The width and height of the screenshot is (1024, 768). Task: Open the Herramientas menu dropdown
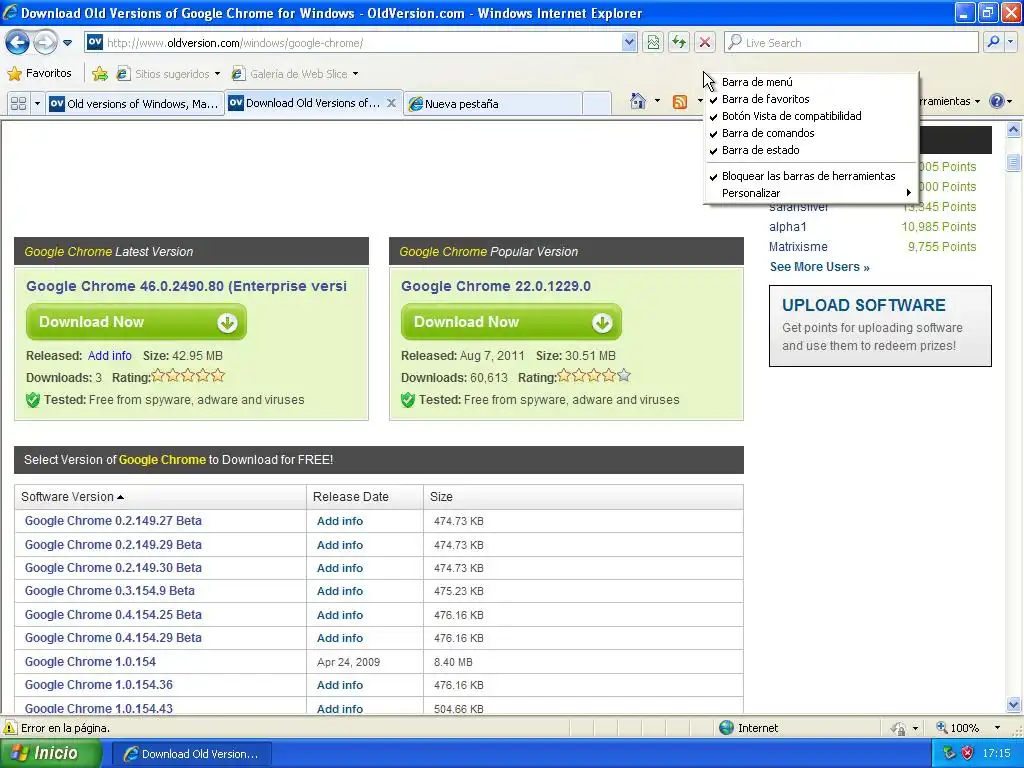coord(949,101)
